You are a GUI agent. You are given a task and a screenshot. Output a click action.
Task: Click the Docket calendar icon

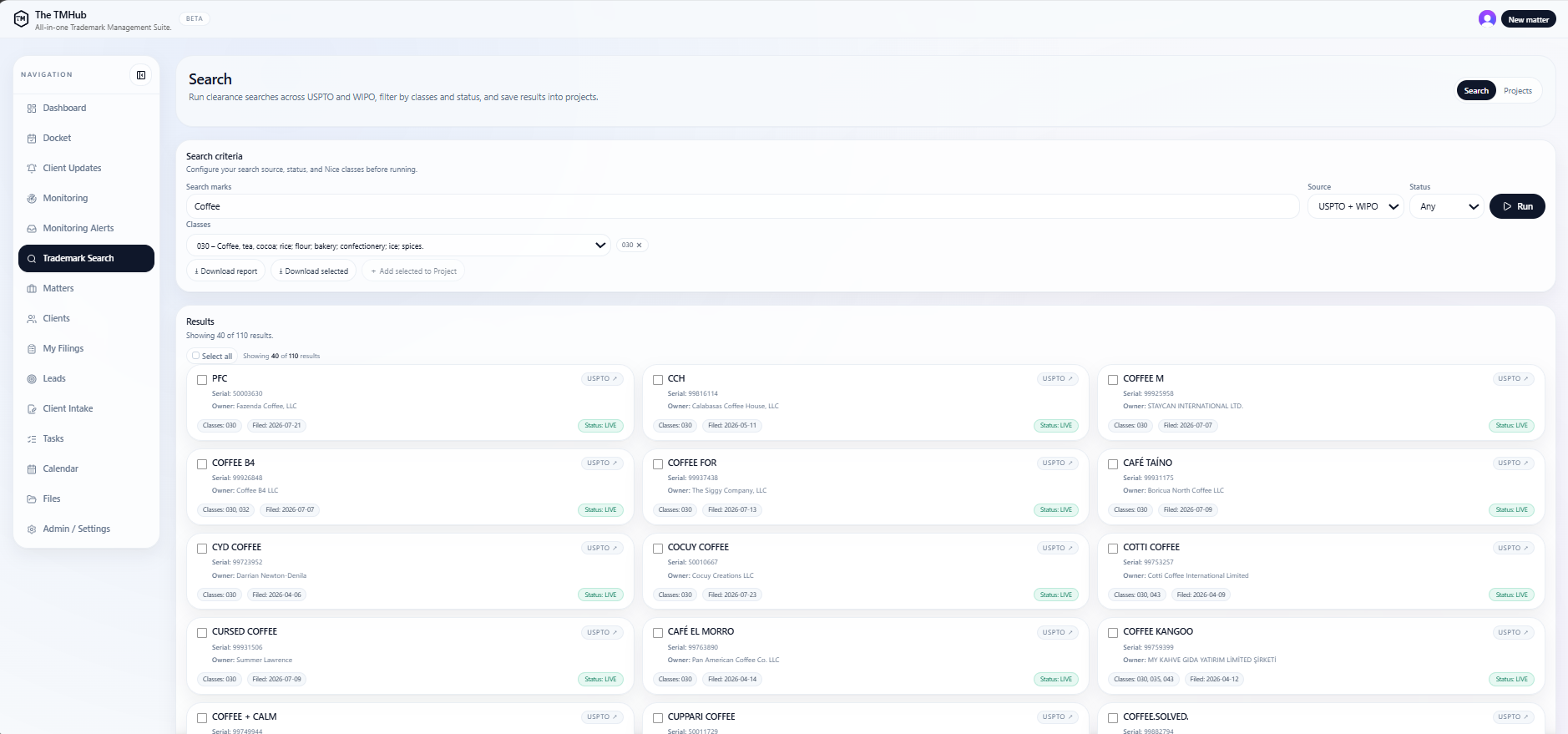pyautogui.click(x=32, y=139)
